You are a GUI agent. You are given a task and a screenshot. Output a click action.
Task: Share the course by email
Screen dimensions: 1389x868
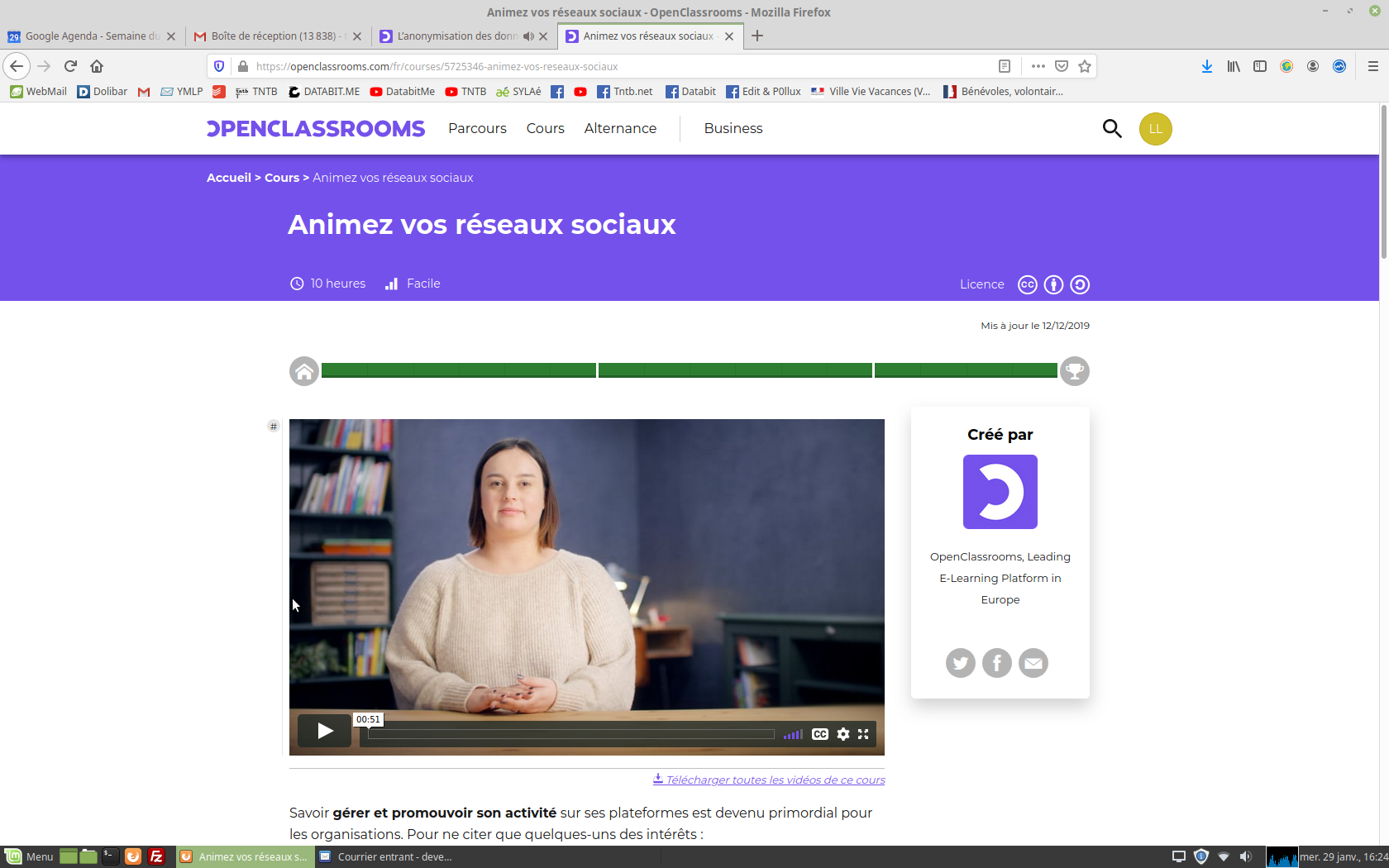pos(1033,663)
